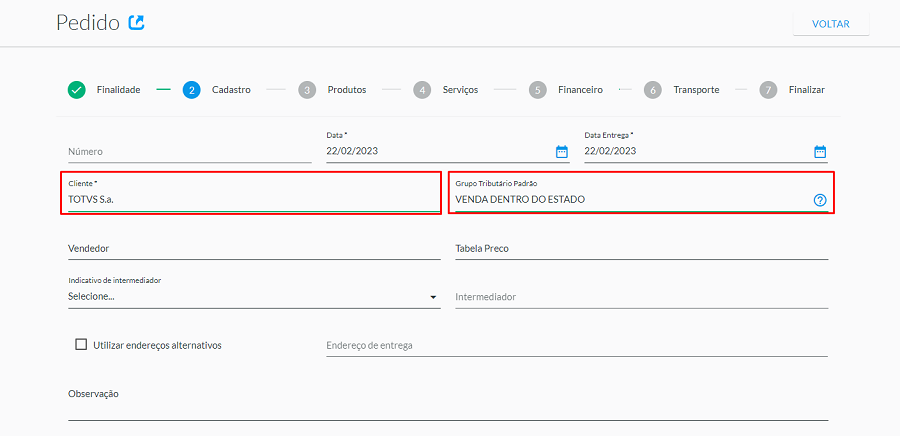Go to the Transporte step label
This screenshot has width=900, height=436.
[x=696, y=90]
